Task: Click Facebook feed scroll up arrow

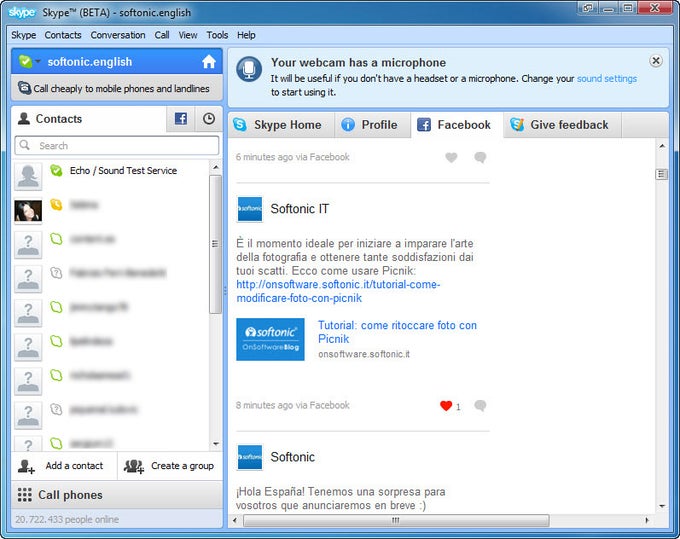Action: pos(662,146)
